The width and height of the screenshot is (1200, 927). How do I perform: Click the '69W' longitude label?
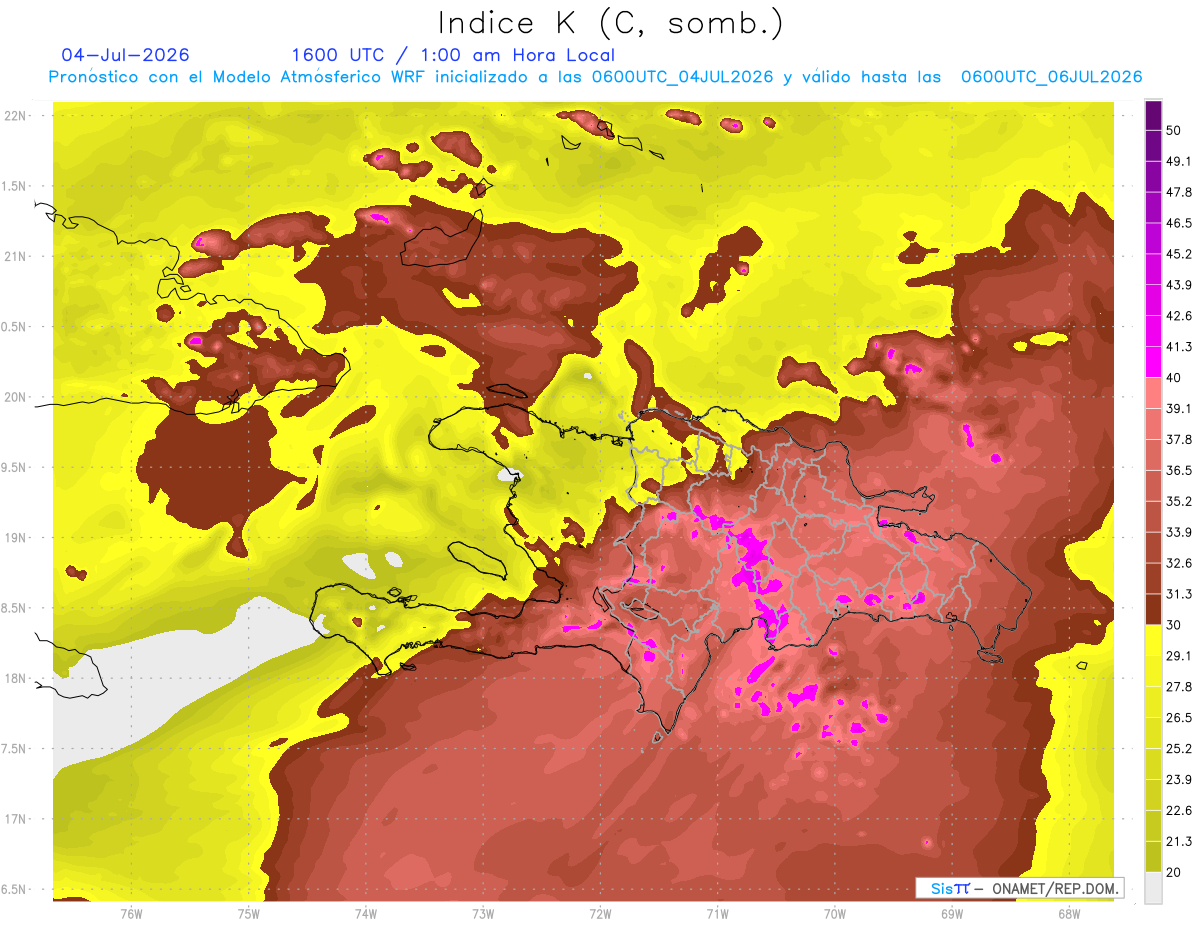coord(951,913)
